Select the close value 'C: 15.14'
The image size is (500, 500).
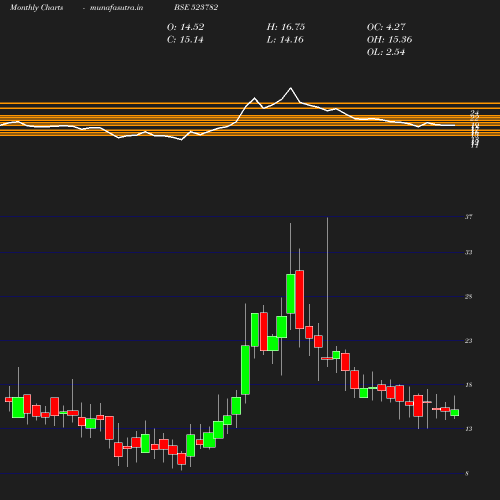(x=185, y=40)
